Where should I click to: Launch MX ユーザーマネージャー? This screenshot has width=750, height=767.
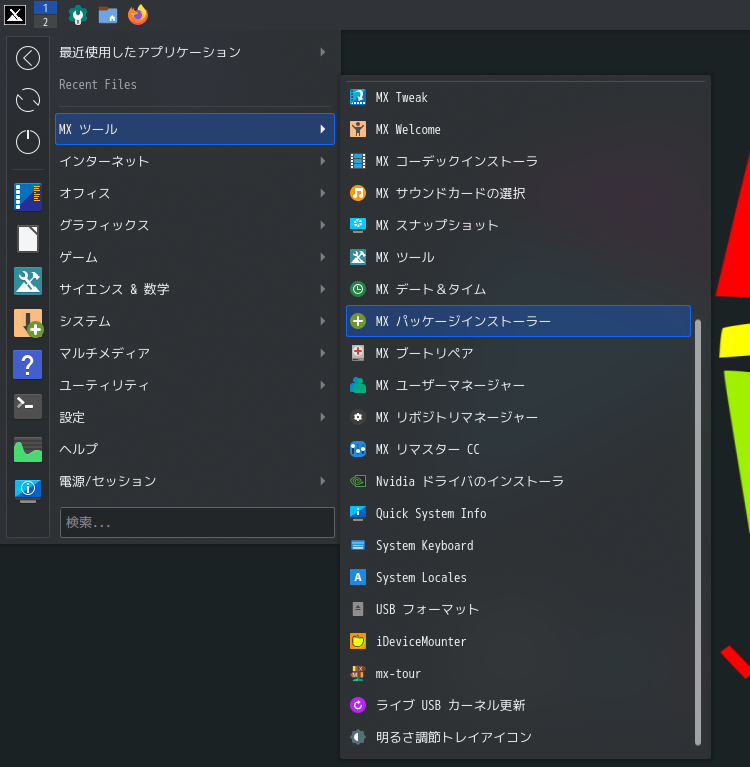click(x=518, y=385)
